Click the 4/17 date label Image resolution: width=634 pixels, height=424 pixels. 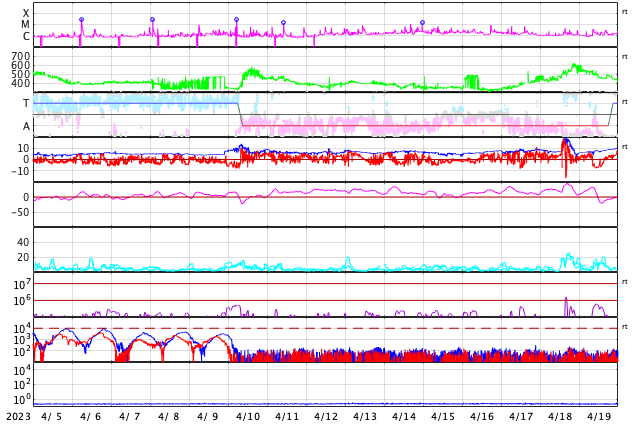pos(521,416)
